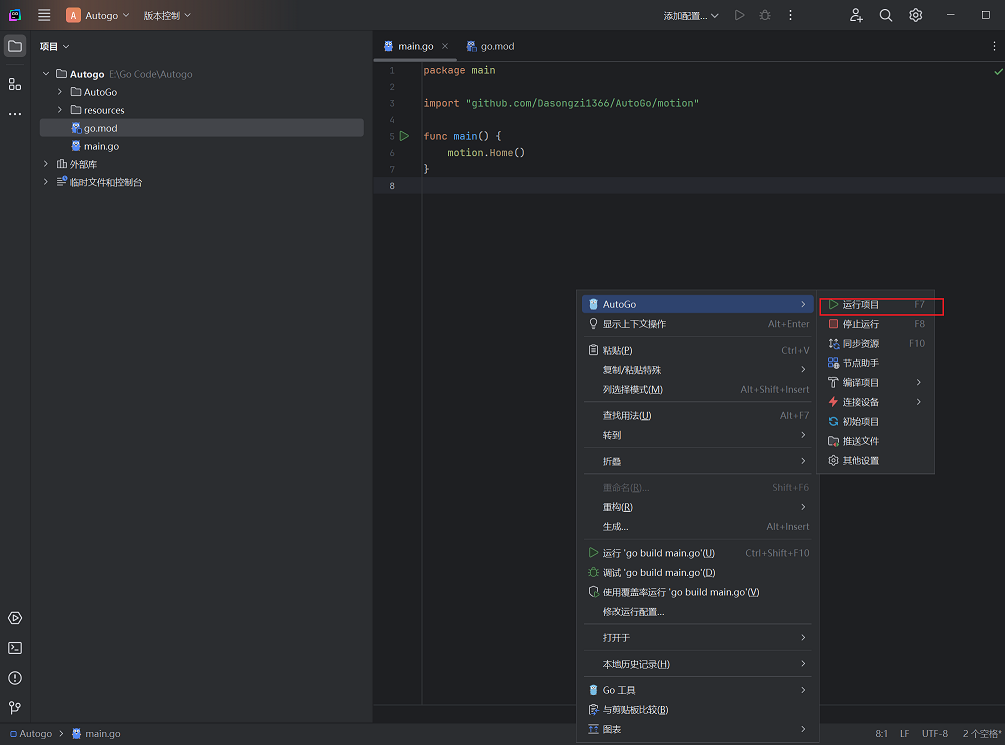The width and height of the screenshot is (1005, 745).
Task: Open the 添加配置 run configuration dropdown
Action: (690, 15)
